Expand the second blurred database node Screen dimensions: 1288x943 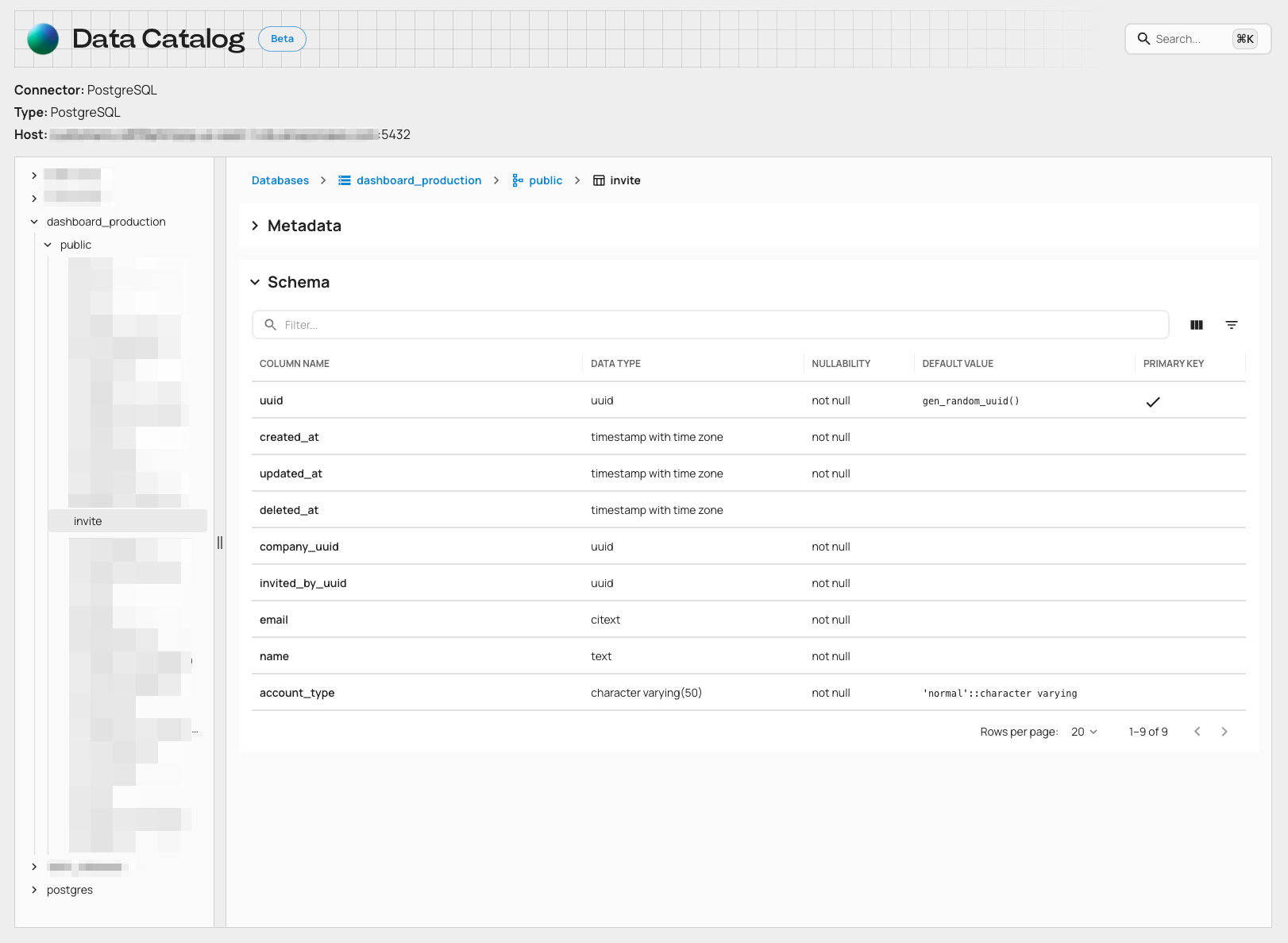tap(34, 199)
